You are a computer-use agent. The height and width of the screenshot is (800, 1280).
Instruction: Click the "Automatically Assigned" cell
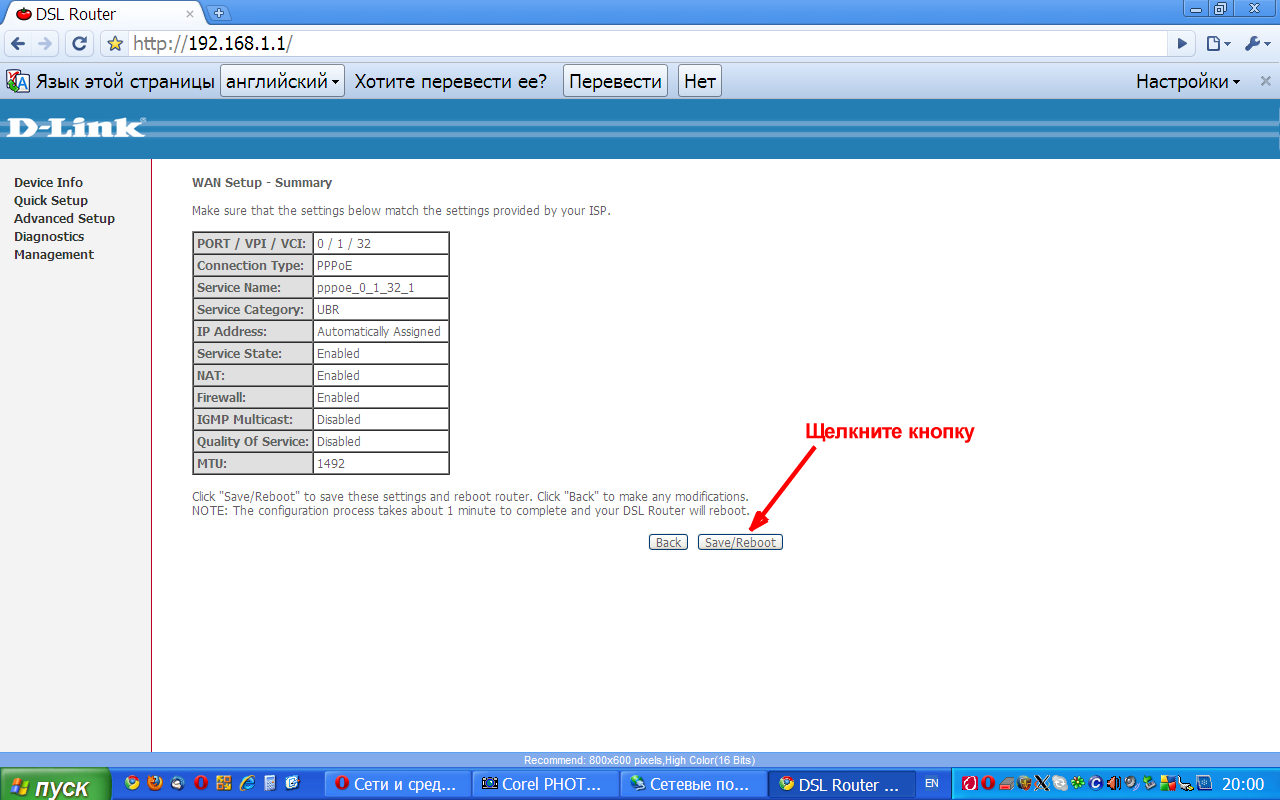[381, 332]
